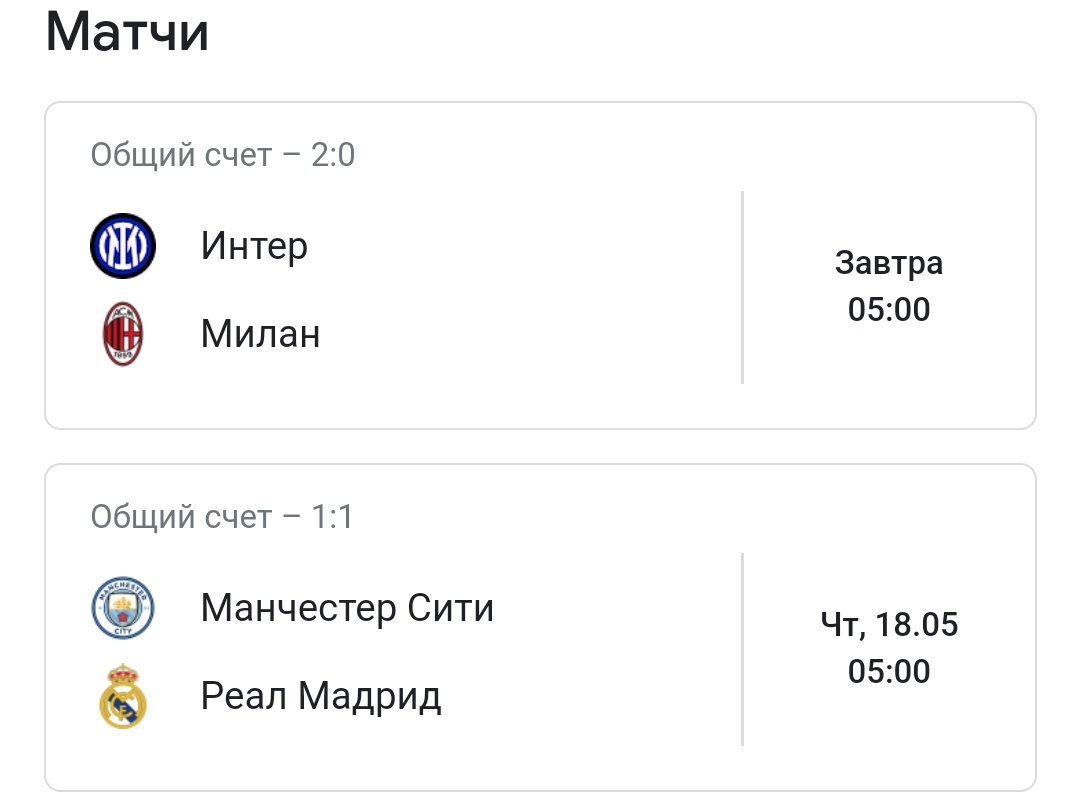This screenshot has height=807, width=1080.
Task: Click the Real Madrid club crest
Action: coord(123,696)
